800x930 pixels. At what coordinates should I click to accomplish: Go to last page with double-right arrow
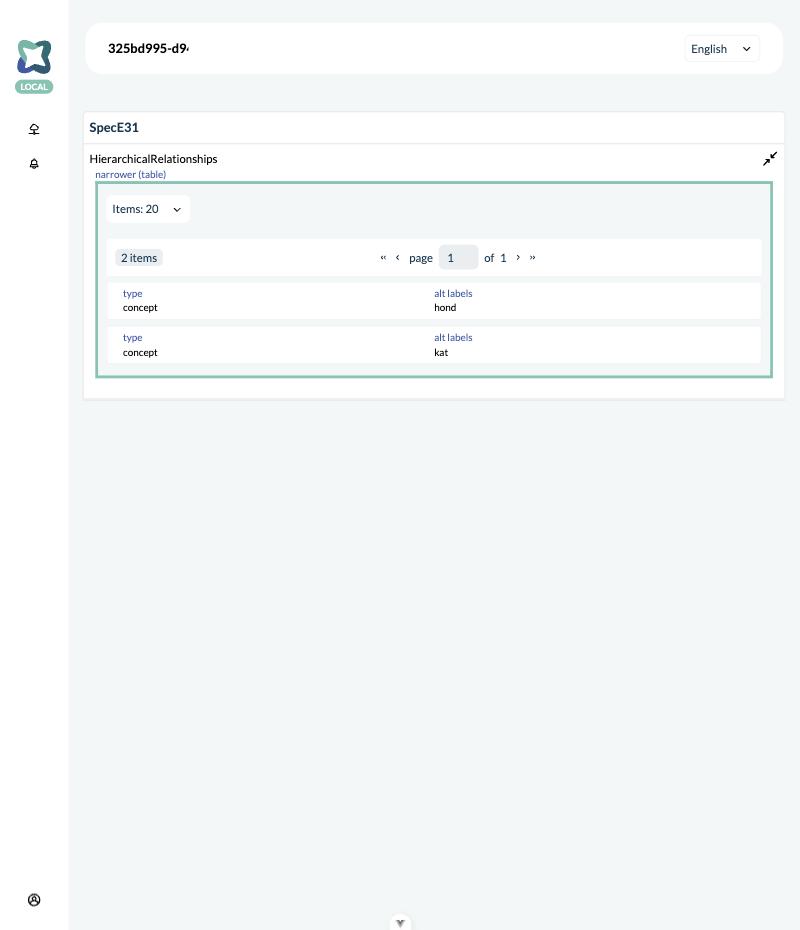coord(533,257)
